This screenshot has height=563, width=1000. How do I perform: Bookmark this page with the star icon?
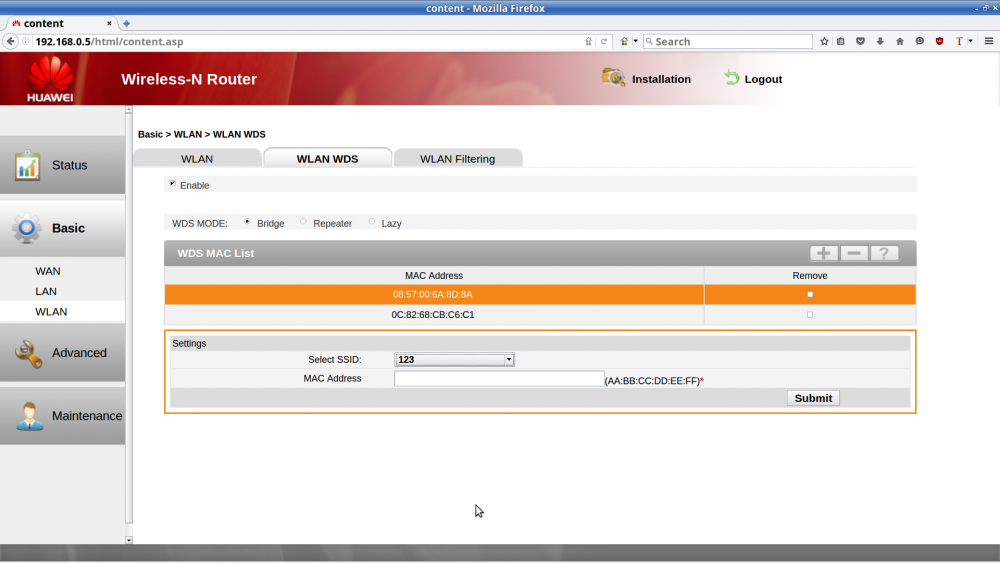[x=824, y=41]
